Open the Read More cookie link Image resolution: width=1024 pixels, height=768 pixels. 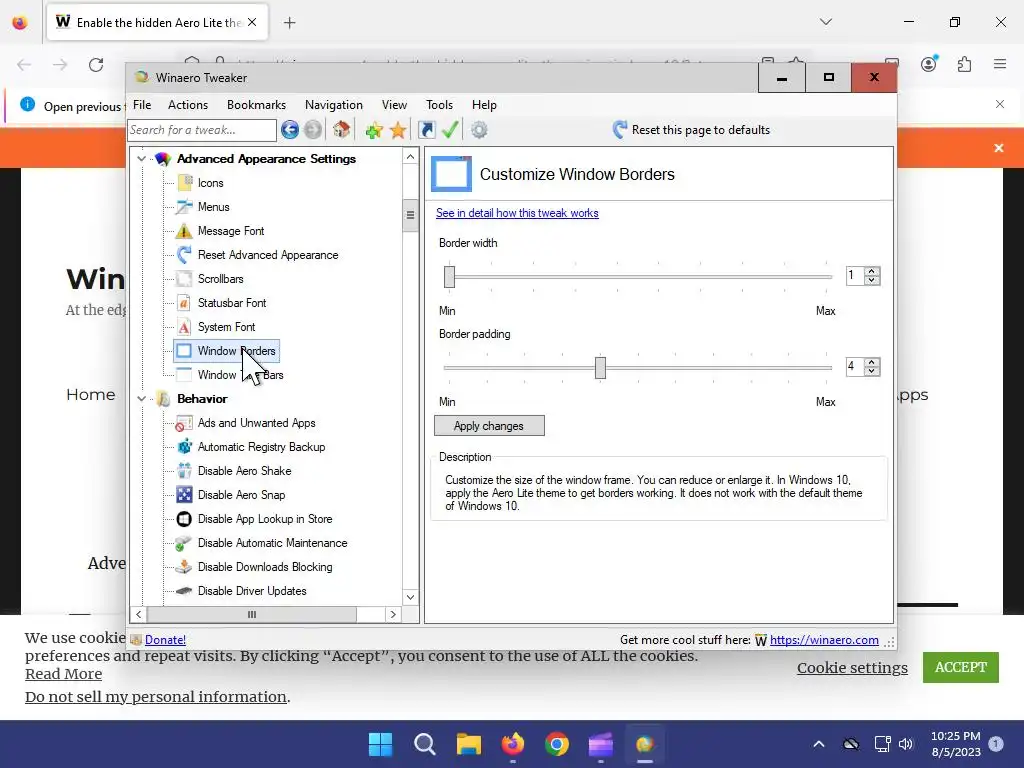pyautogui.click(x=63, y=674)
